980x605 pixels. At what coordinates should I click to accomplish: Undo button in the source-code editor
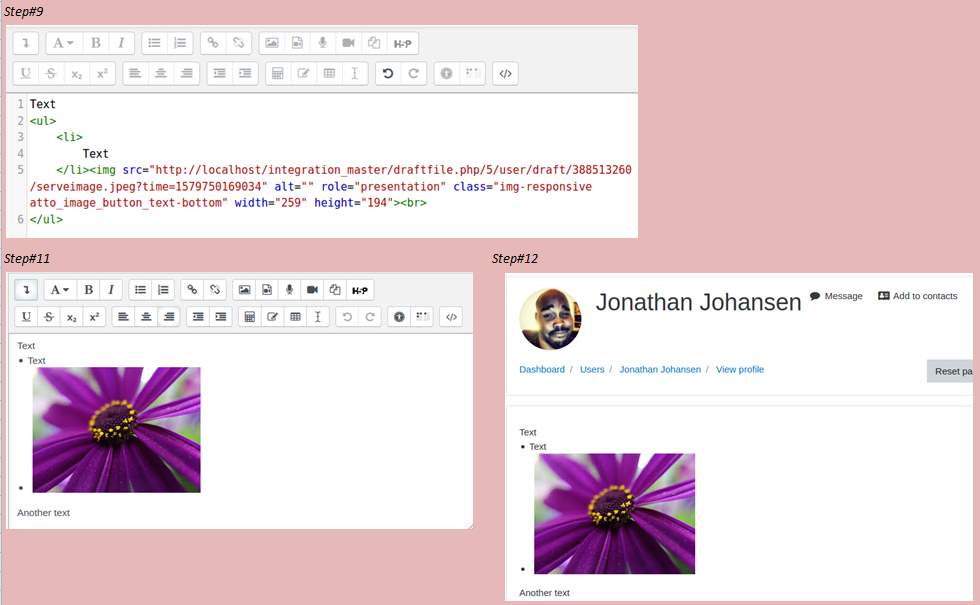pos(388,73)
